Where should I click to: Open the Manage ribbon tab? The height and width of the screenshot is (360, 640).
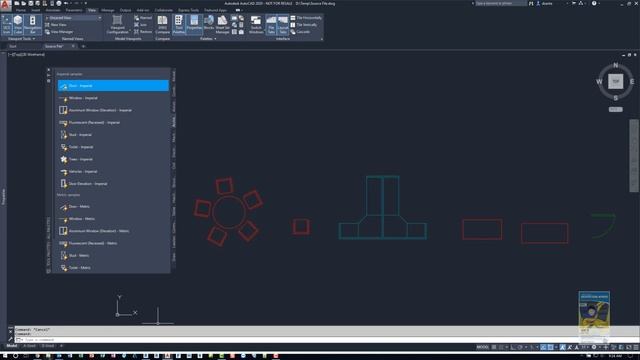click(x=108, y=10)
